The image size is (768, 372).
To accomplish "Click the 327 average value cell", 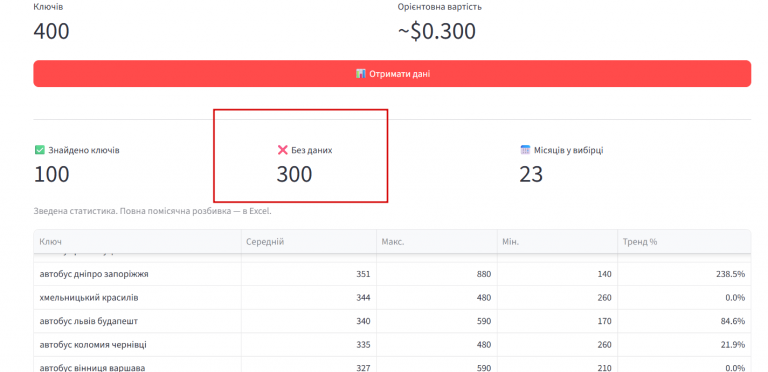I will [x=309, y=365].
